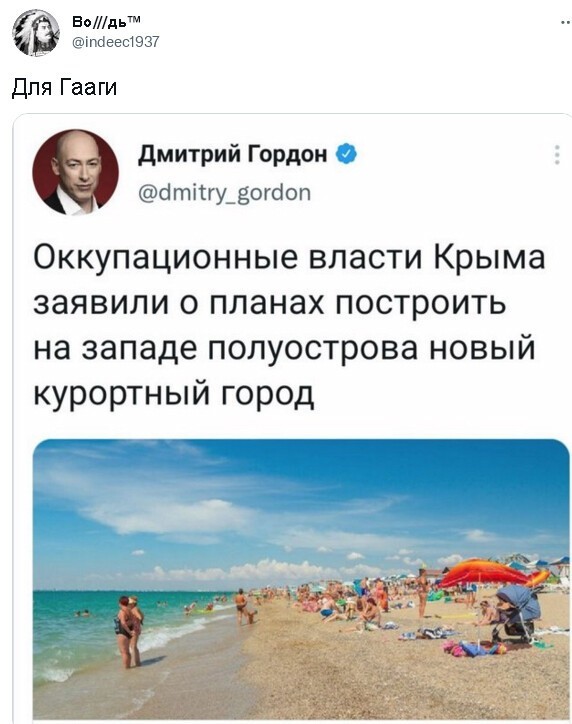Image resolution: width=572 pixels, height=724 pixels.
Task: Open the @indeec1937 handle link
Action: point(115,42)
